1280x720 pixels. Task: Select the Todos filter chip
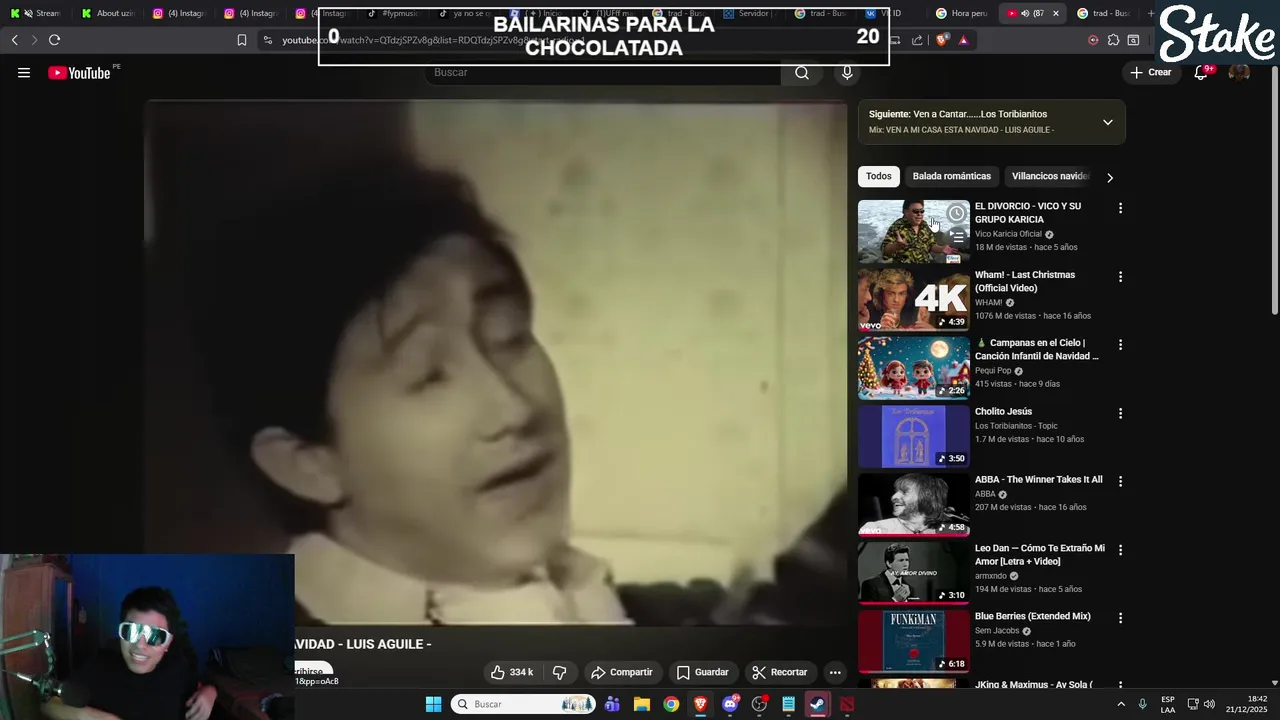click(x=878, y=176)
